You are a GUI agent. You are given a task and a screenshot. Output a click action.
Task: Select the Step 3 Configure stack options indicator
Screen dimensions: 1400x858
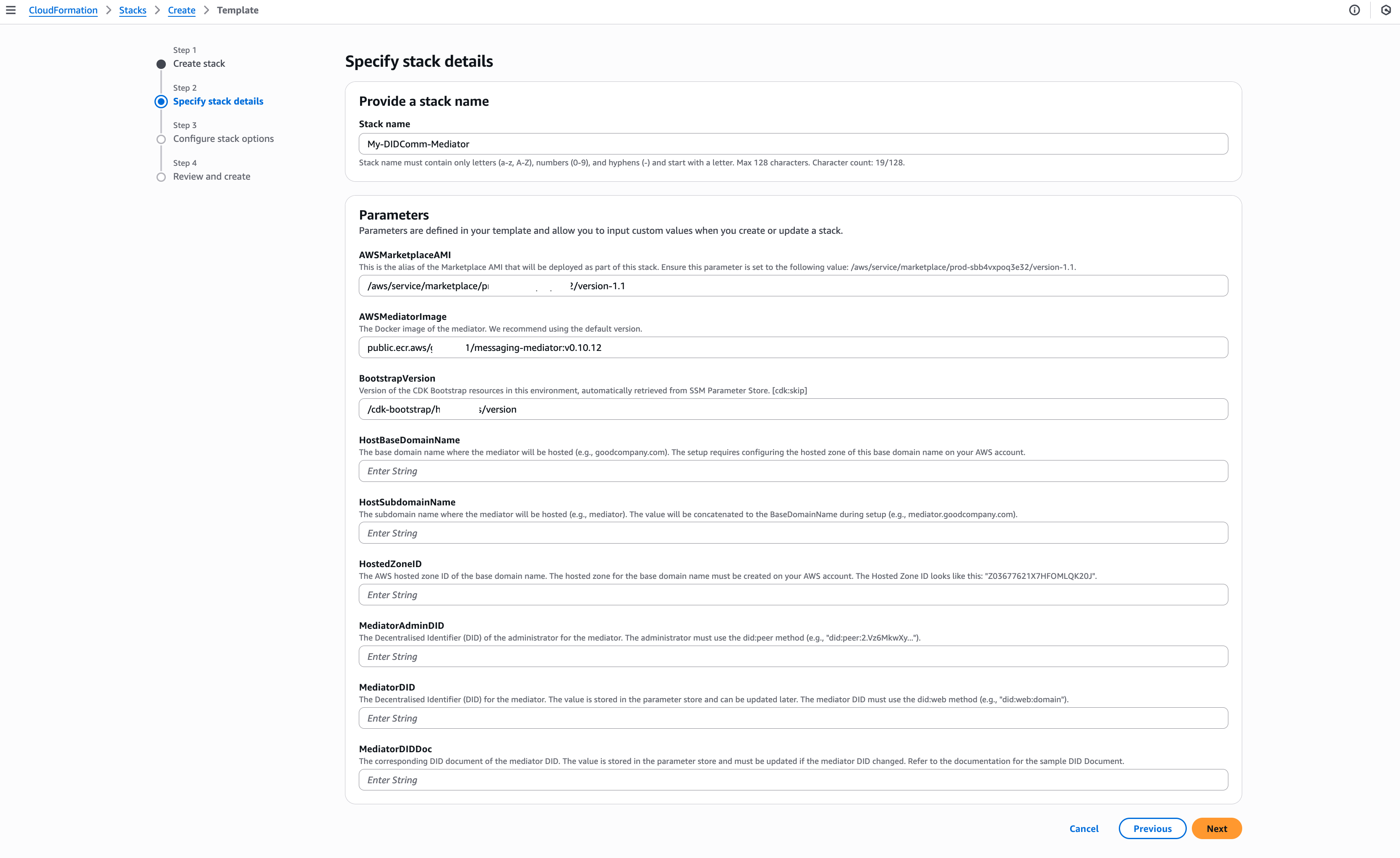(x=161, y=139)
